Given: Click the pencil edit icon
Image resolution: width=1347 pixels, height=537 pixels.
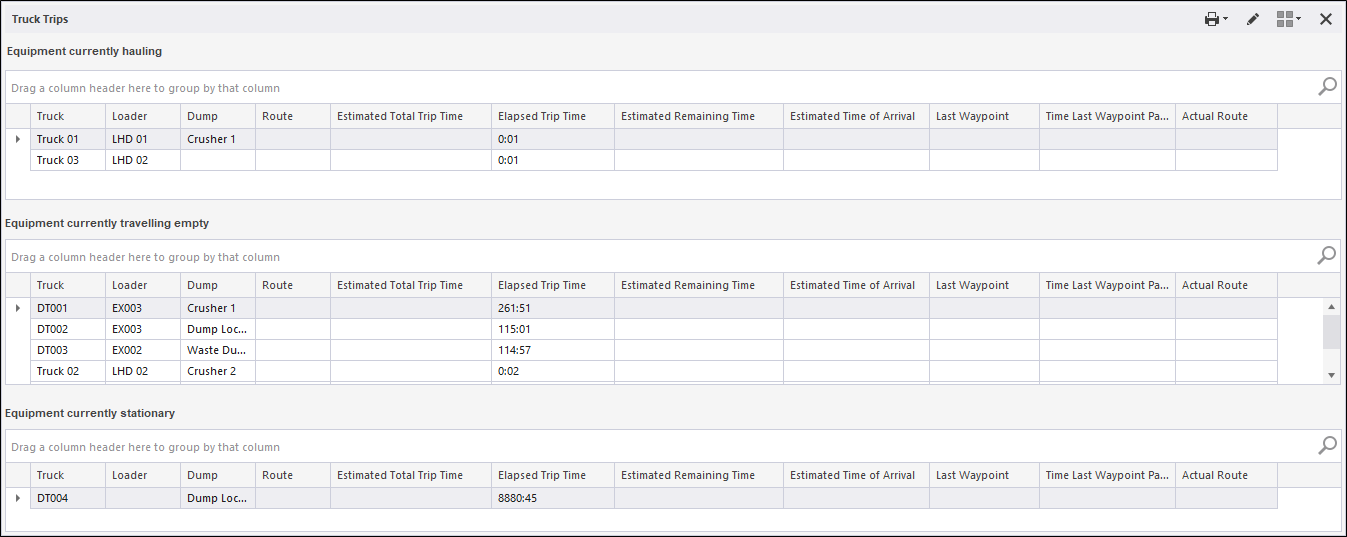Looking at the screenshot, I should point(1253,19).
